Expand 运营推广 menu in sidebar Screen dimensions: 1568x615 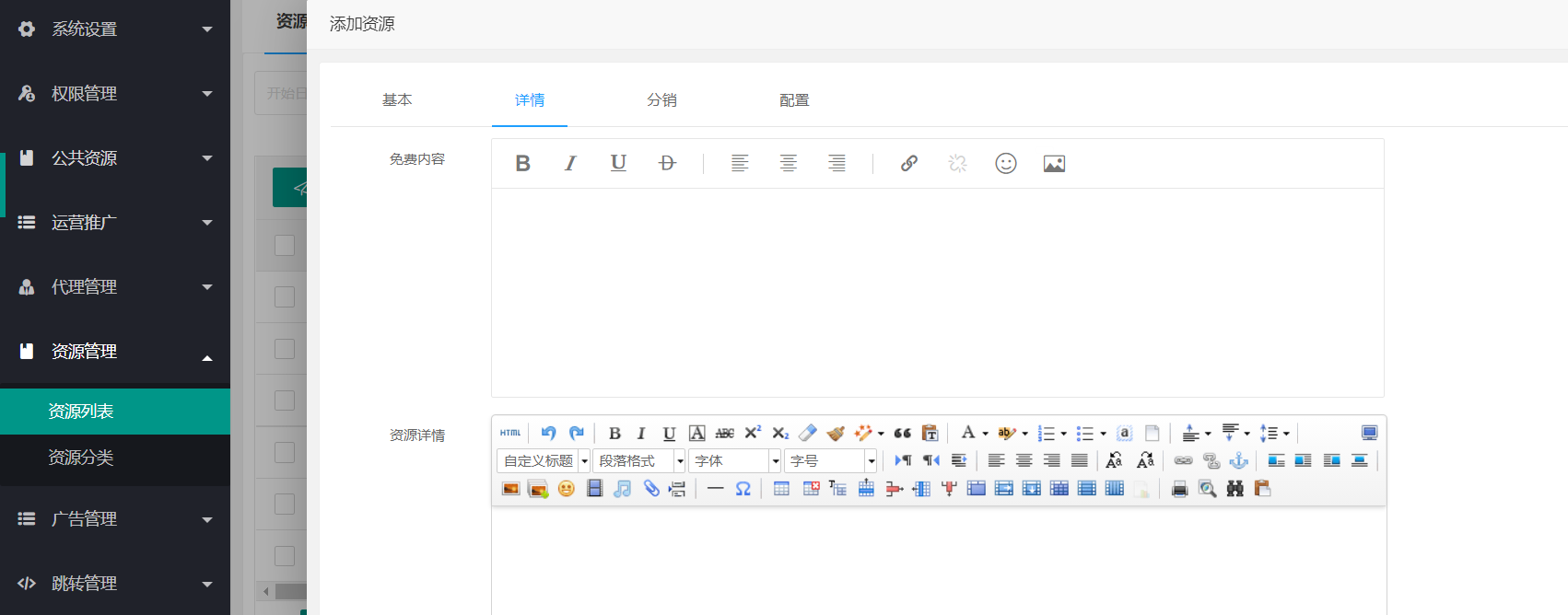[x=115, y=222]
